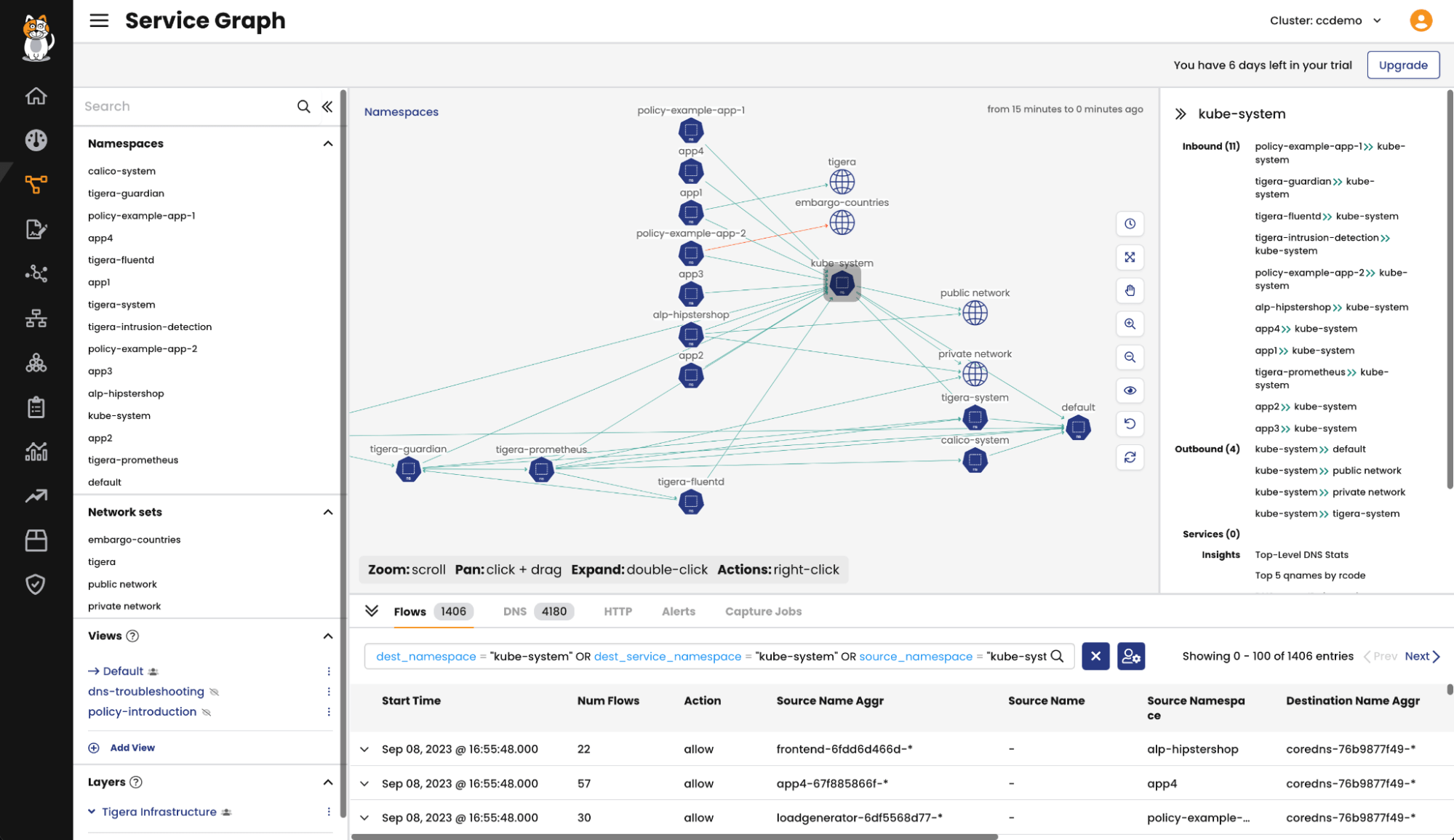The image size is (1454, 840).
Task: Click the flow filter query field
Action: [711, 656]
